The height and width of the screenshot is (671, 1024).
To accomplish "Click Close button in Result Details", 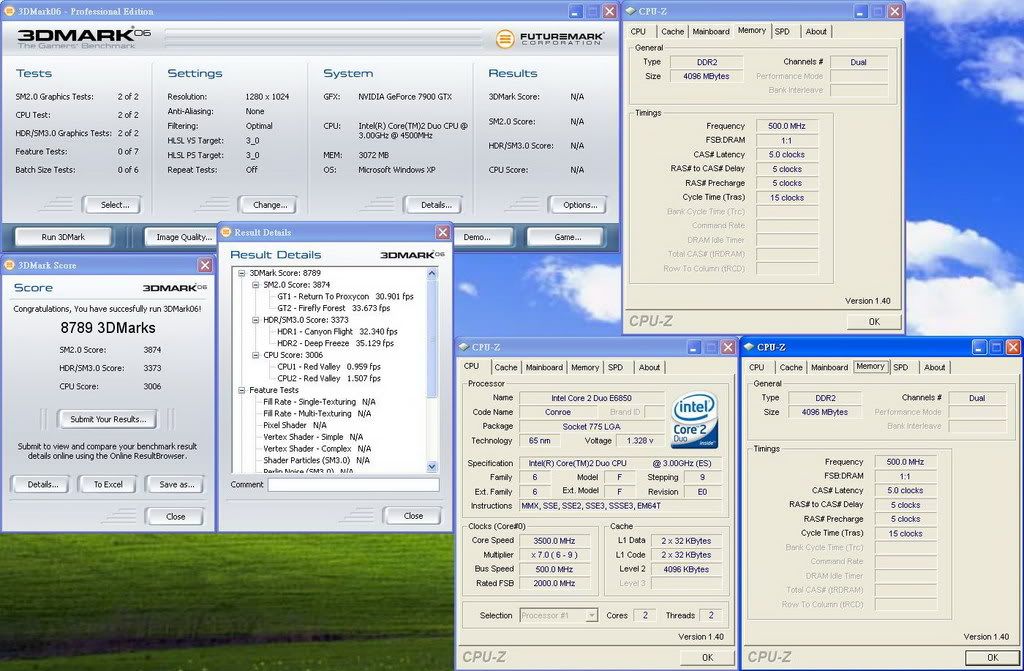I will [x=413, y=516].
